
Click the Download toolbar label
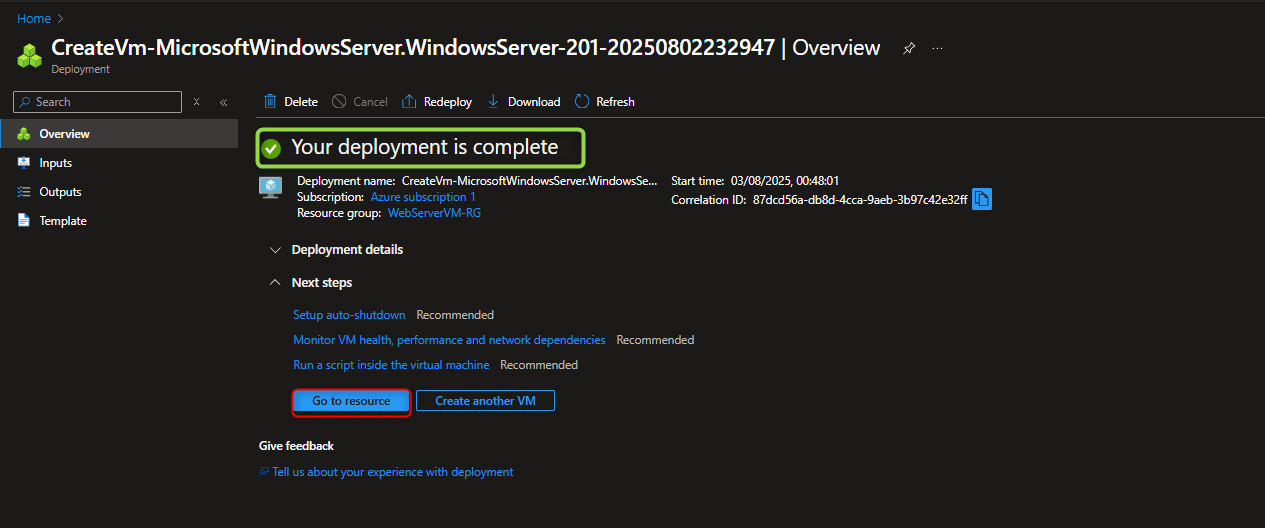coord(534,102)
